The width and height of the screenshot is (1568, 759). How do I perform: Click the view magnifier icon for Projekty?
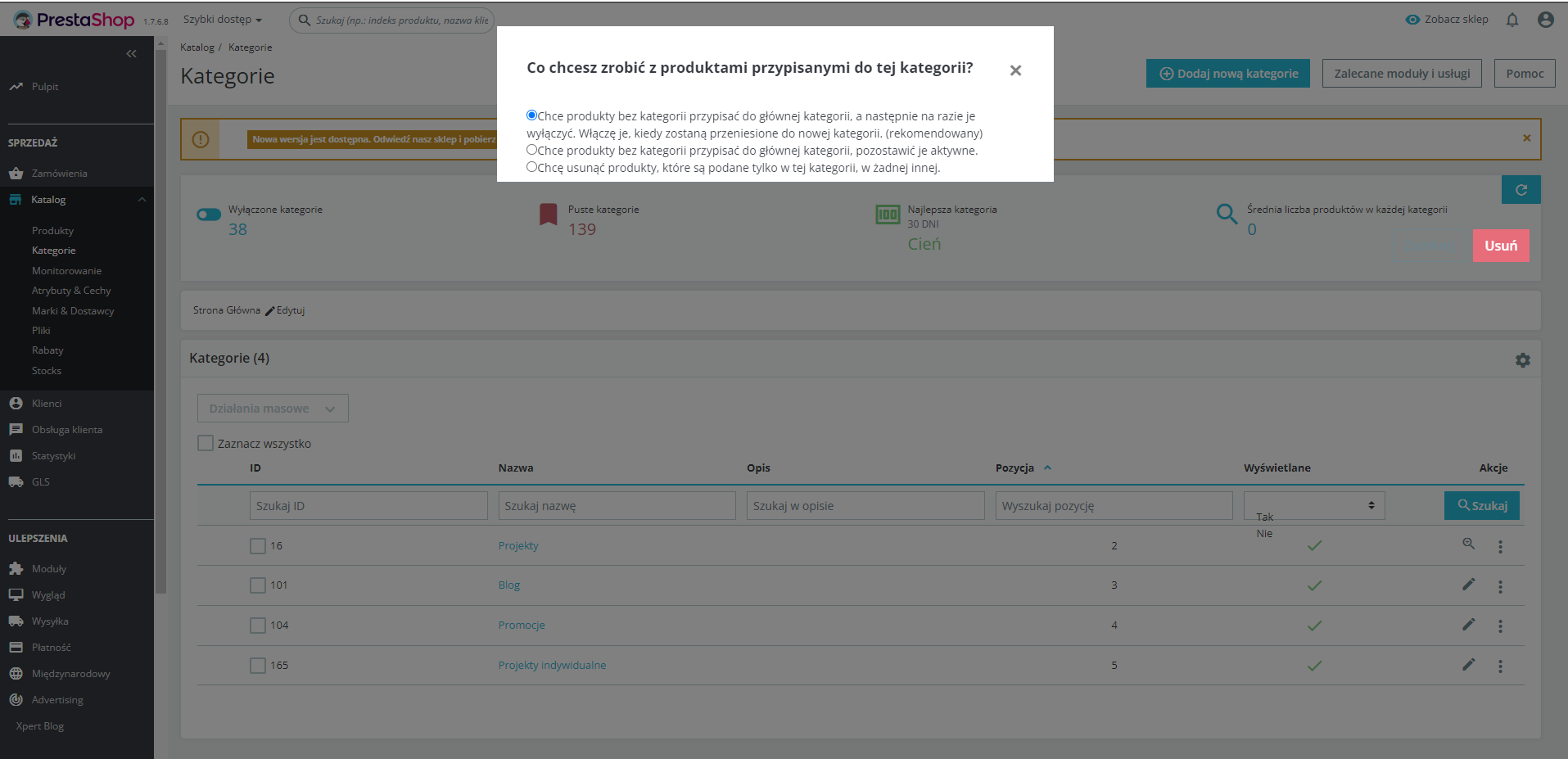[1469, 544]
